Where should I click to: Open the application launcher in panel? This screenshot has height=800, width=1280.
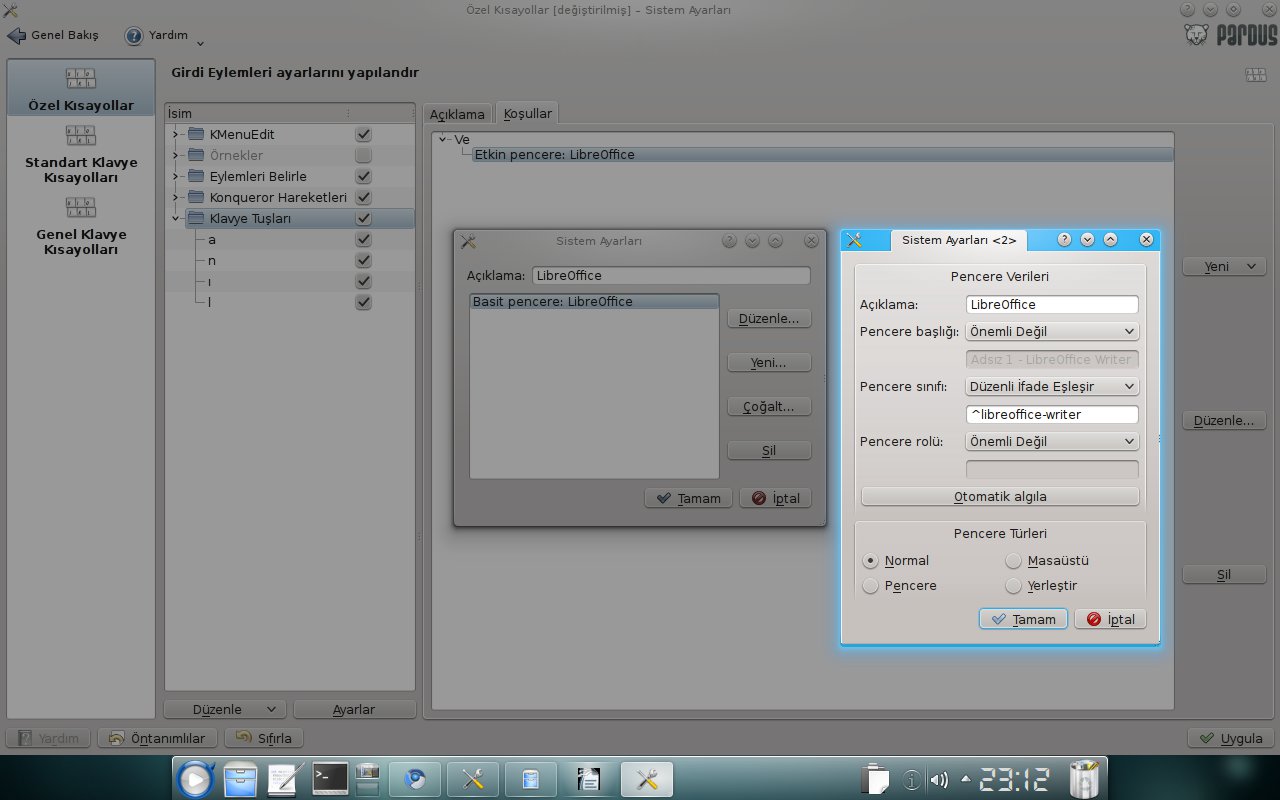(x=194, y=779)
